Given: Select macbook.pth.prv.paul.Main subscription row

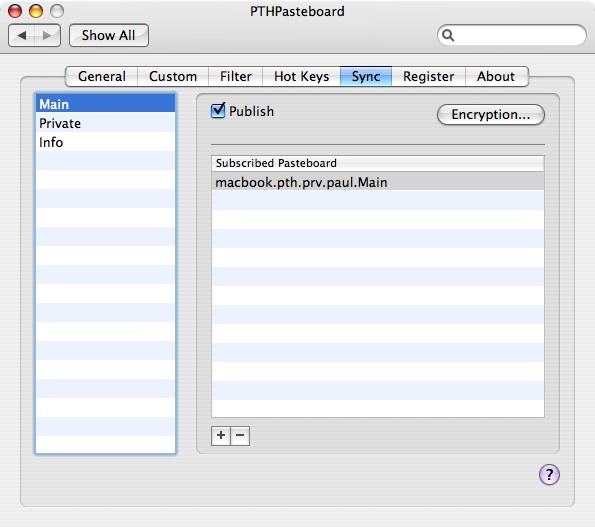Looking at the screenshot, I should pos(378,182).
